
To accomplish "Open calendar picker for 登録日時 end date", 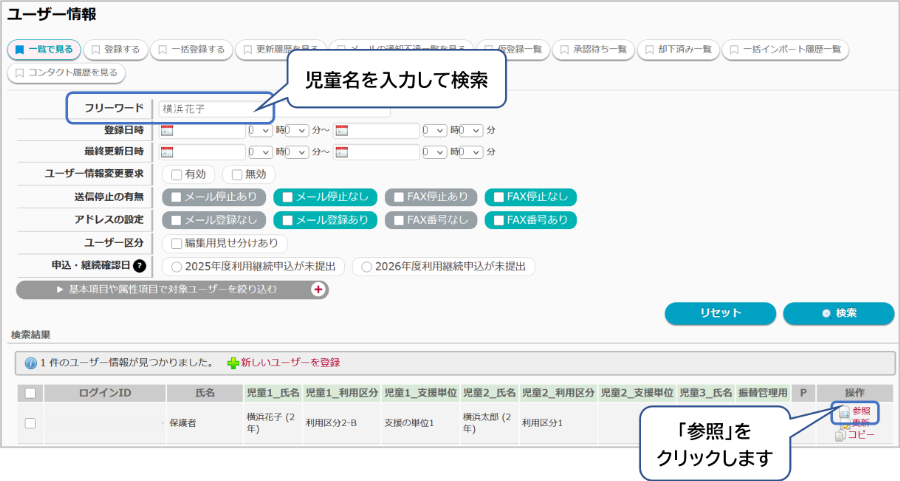I will point(341,130).
